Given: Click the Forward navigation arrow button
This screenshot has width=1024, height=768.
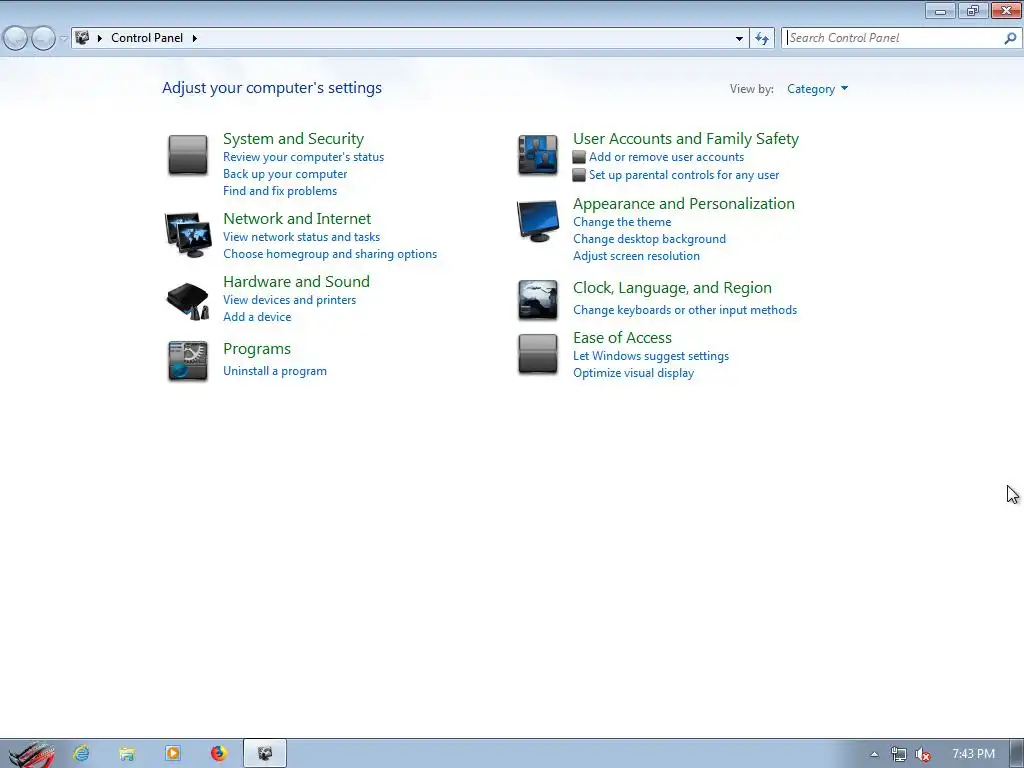Looking at the screenshot, I should [43, 38].
